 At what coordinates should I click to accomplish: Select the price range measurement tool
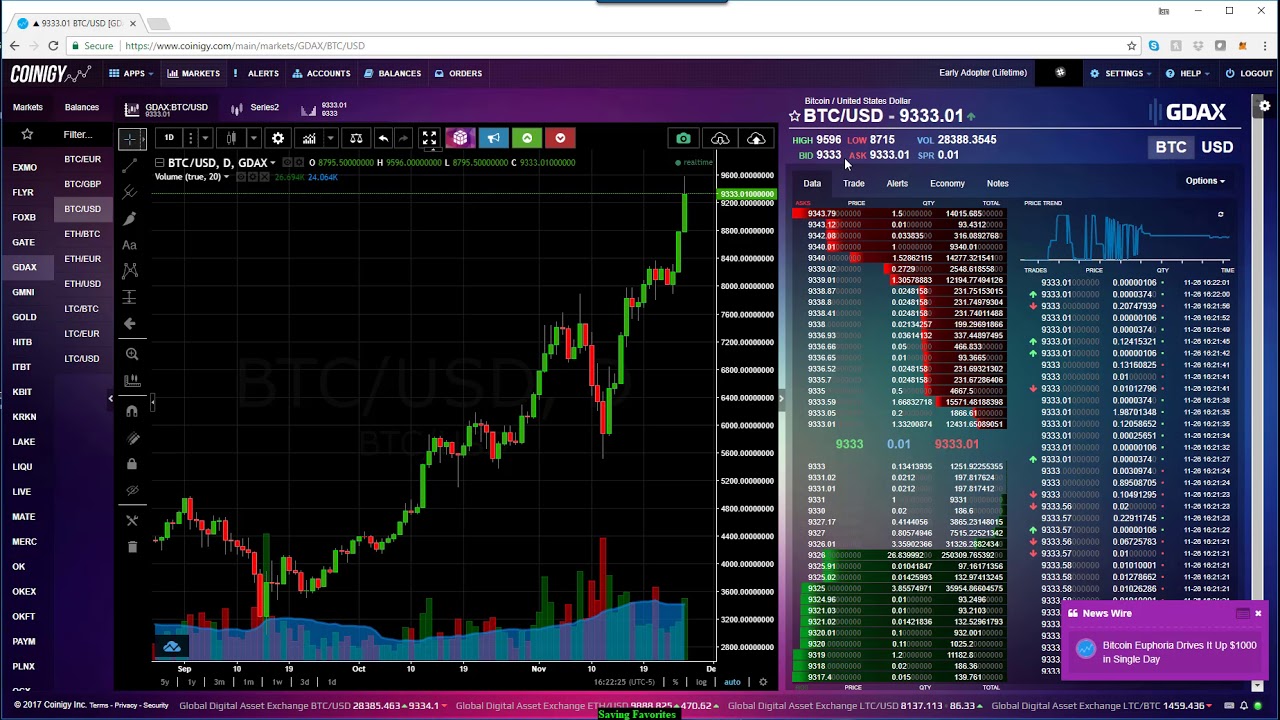[x=130, y=297]
